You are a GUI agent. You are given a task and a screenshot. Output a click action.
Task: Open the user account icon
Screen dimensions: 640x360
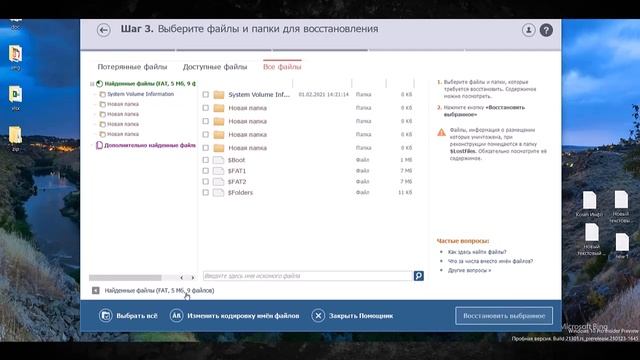point(528,30)
